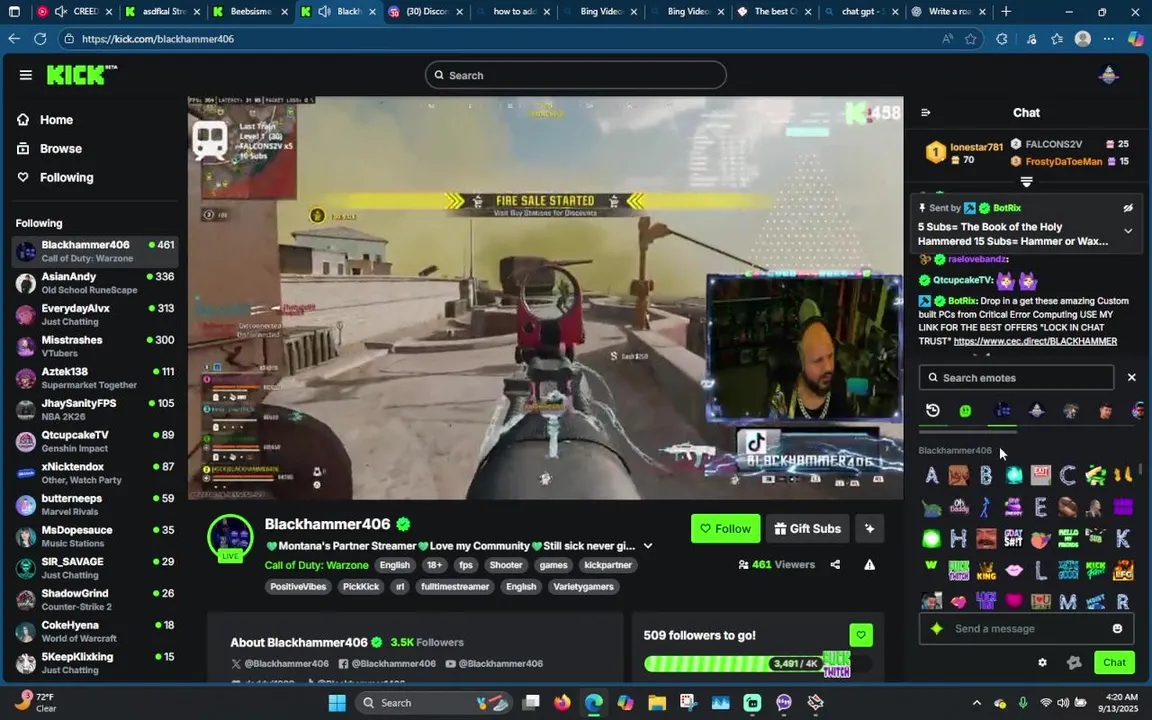Pick the pink lips emote
The height and width of the screenshot is (720, 1152).
pyautogui.click(x=1013, y=570)
